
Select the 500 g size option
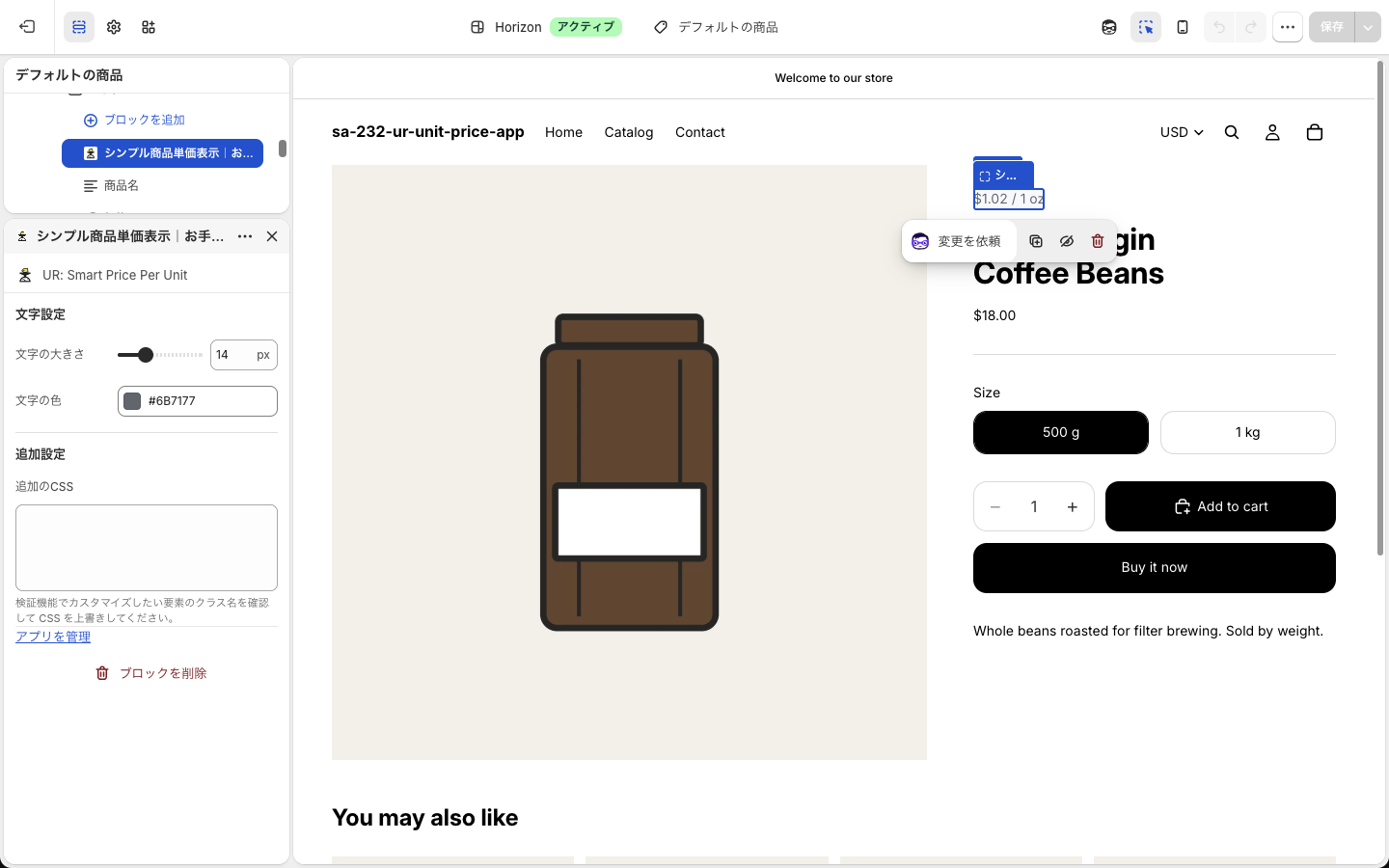tap(1061, 432)
